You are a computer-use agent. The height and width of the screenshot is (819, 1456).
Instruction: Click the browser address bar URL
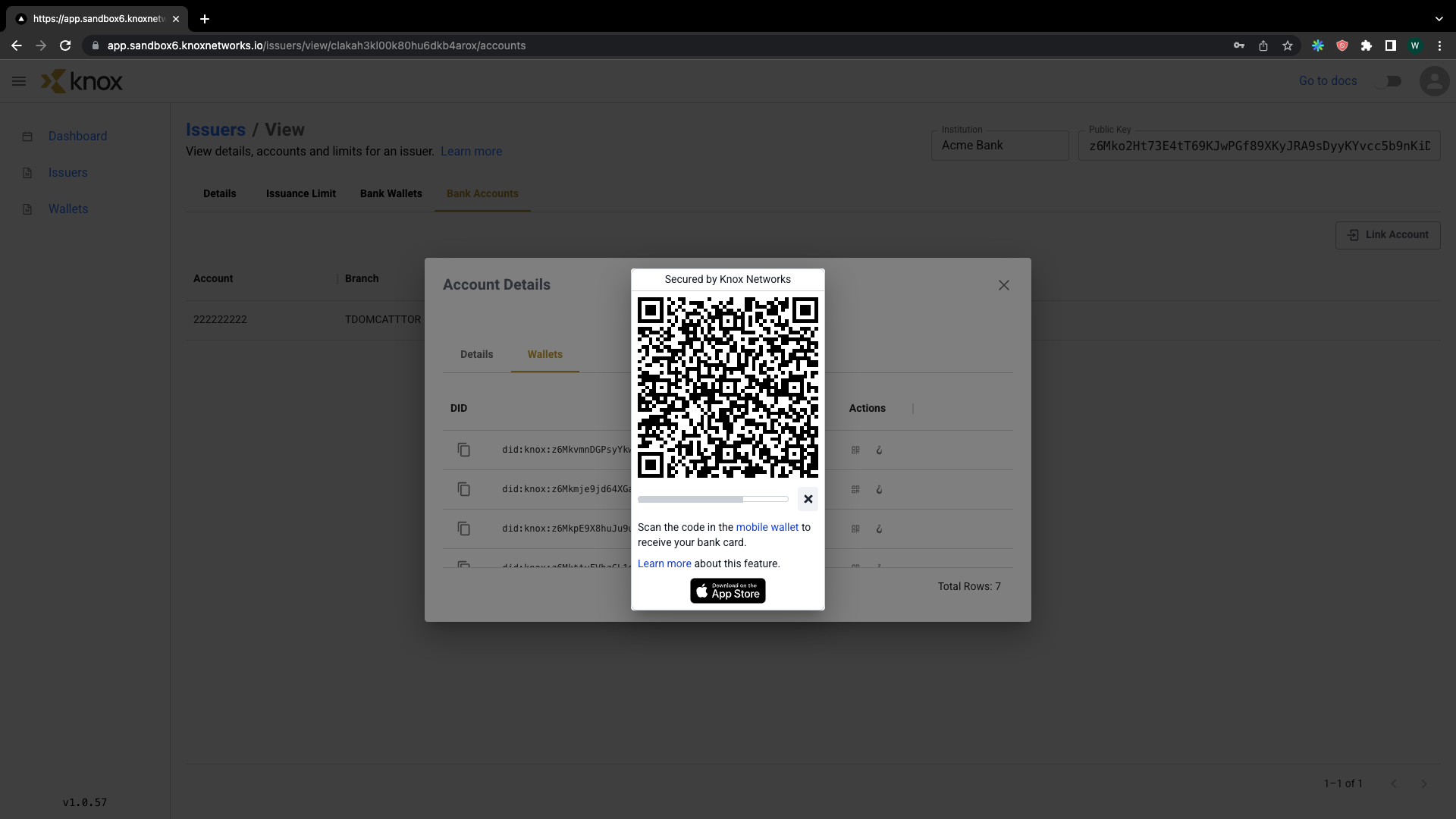coord(316,45)
